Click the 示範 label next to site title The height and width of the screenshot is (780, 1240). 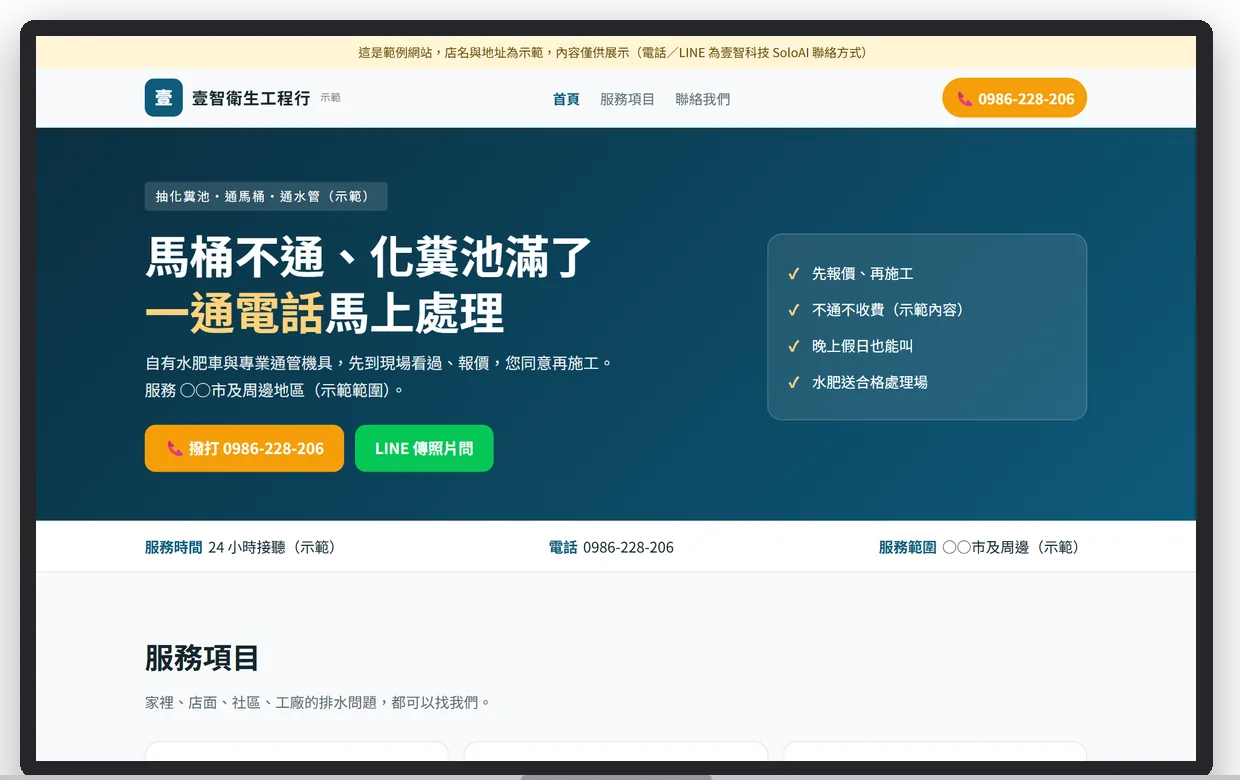coord(330,98)
